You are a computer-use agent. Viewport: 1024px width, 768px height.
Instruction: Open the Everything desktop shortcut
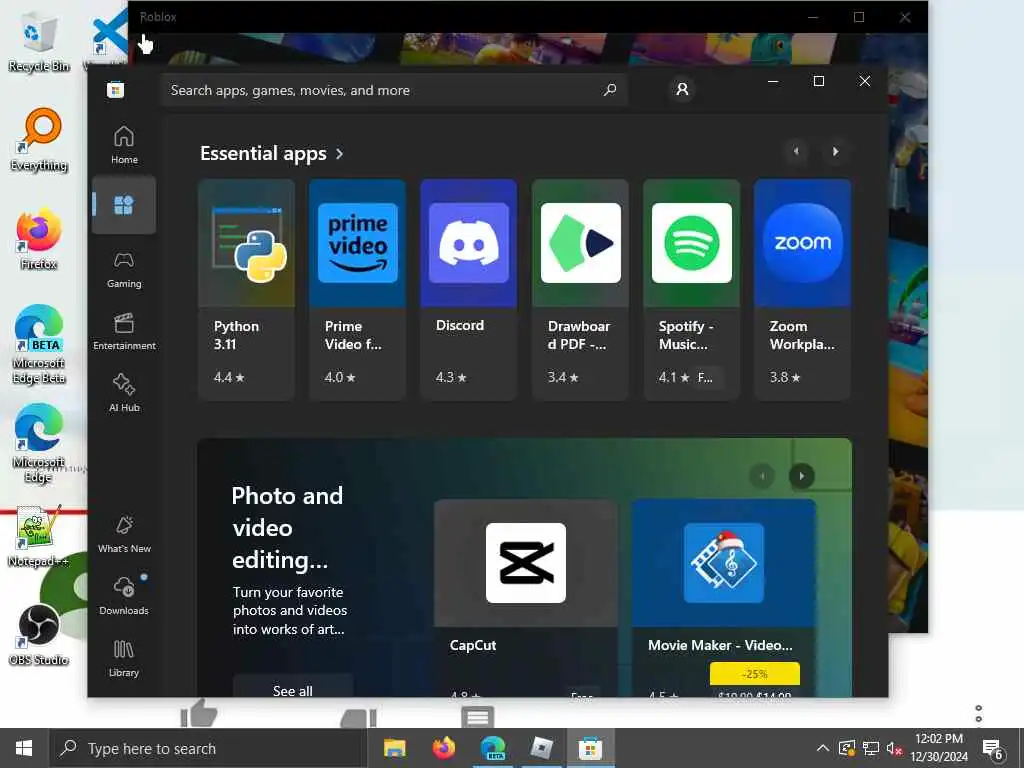39,140
